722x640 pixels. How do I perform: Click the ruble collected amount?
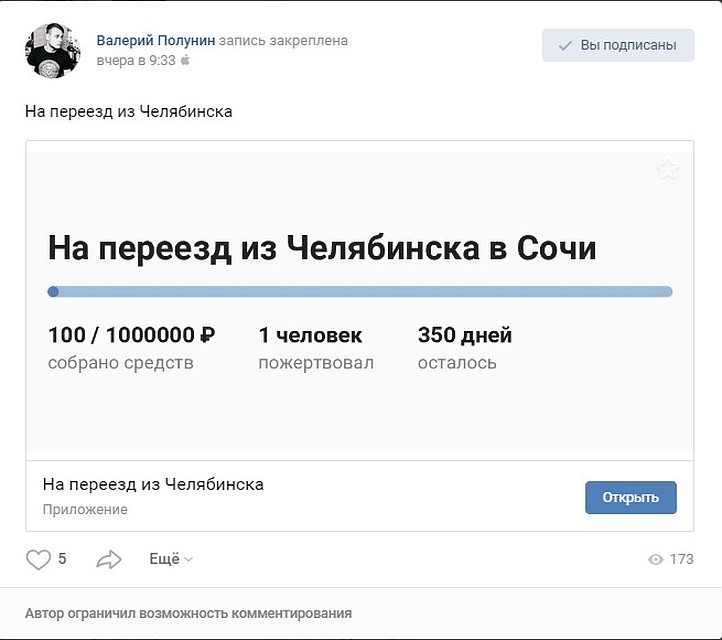(131, 335)
